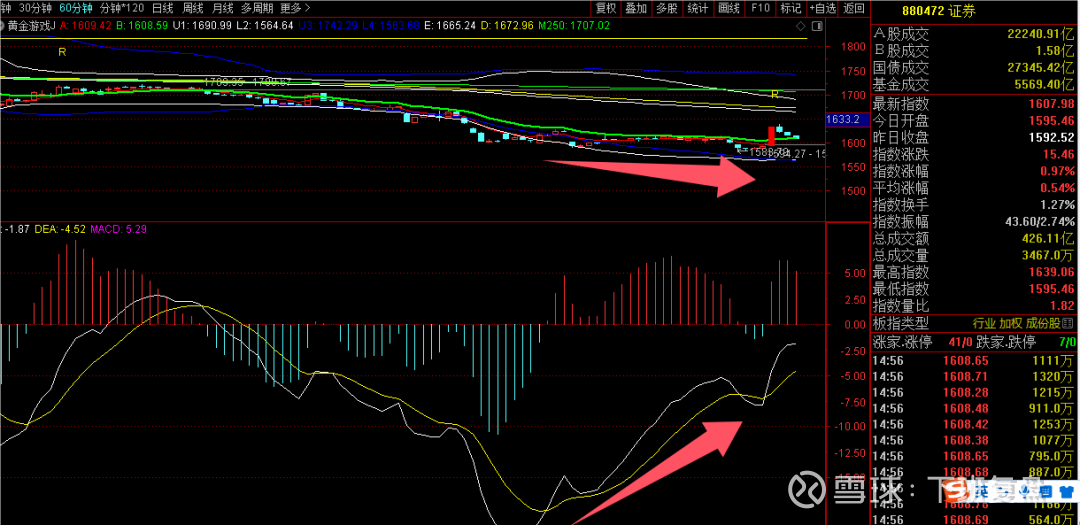
Task: Click the 返回 back button
Action: 853,8
